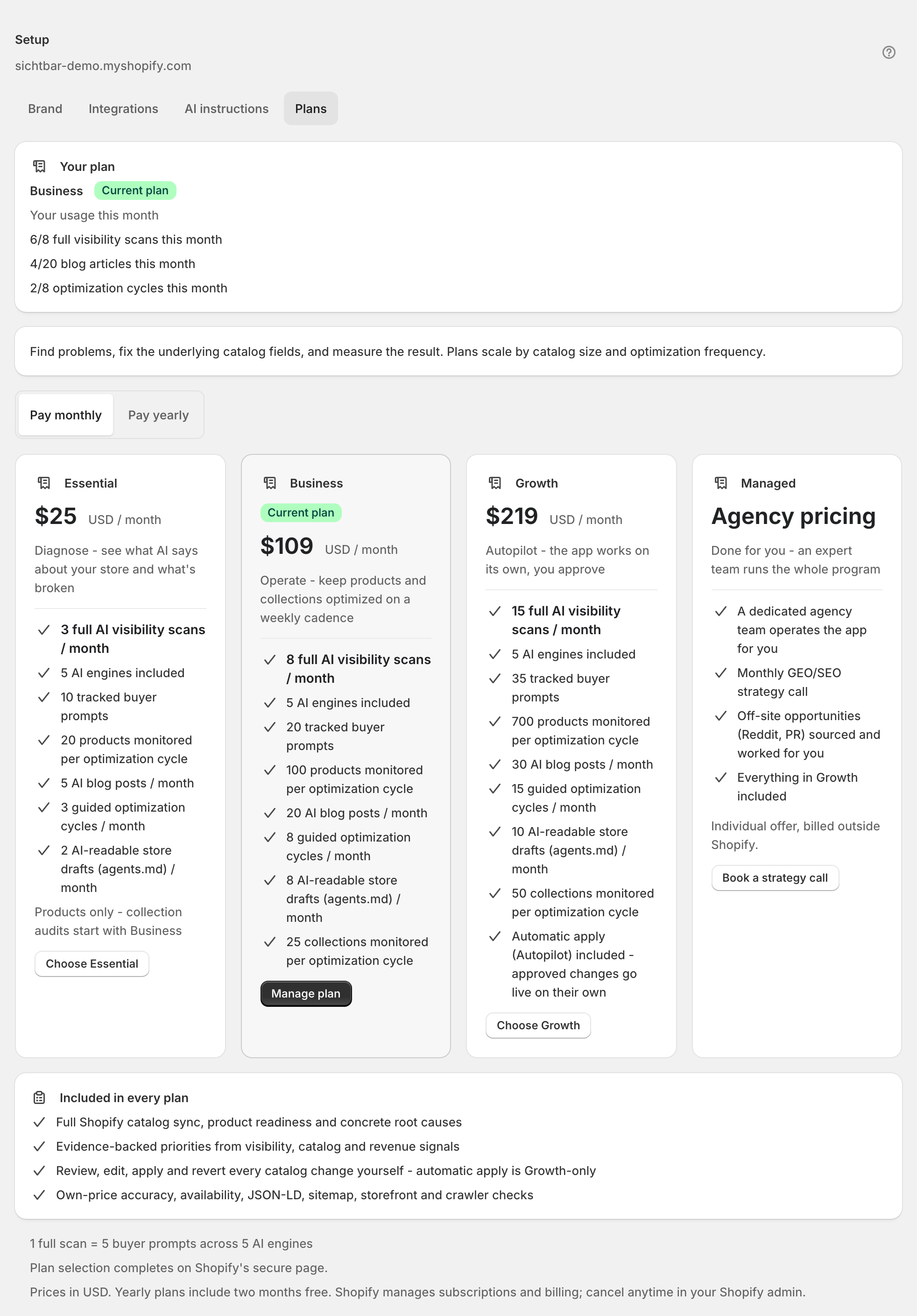The image size is (917, 1316).
Task: Click the Choose Essential button
Action: (92, 963)
